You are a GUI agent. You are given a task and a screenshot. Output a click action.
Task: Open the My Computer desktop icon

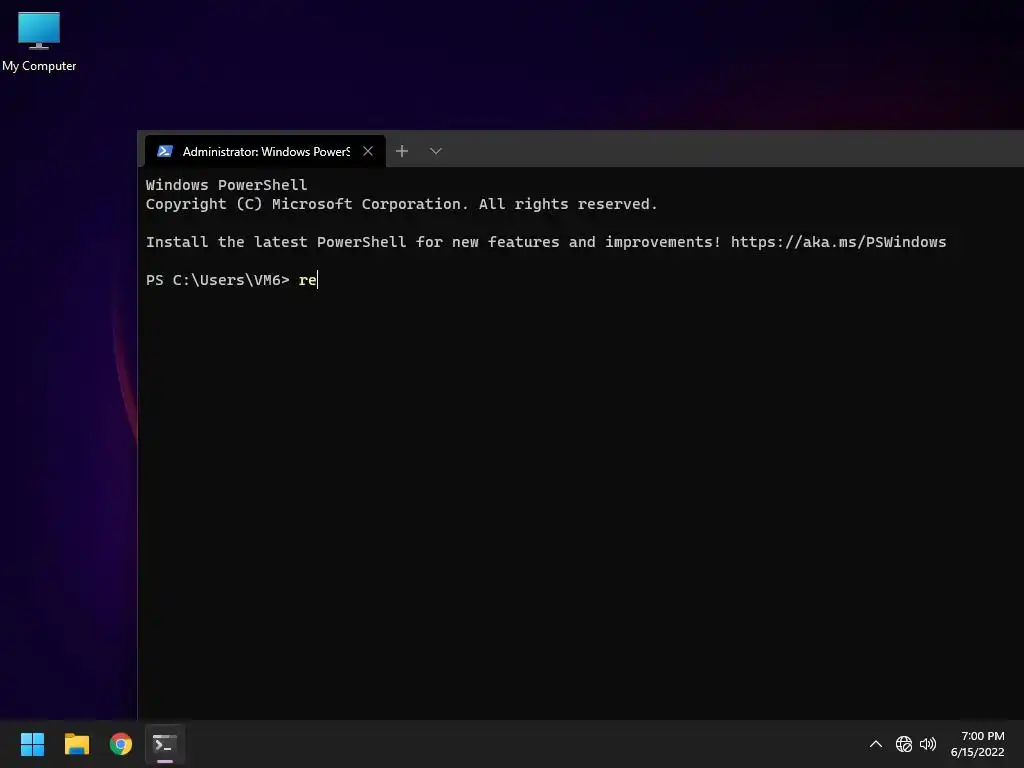click(x=39, y=42)
